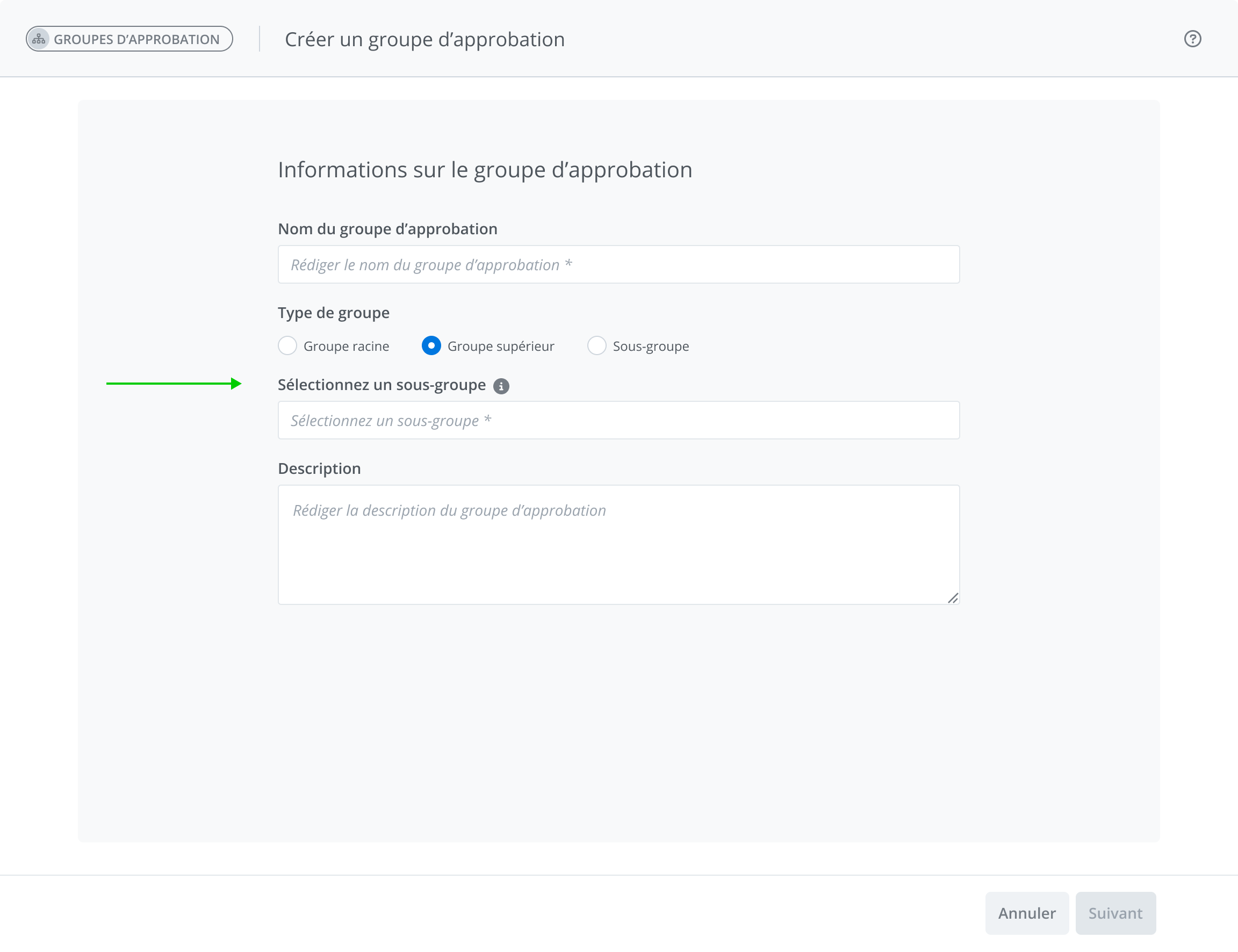Select the Sous-groupe radio button
Screen dimensions: 1238x952
tap(596, 345)
